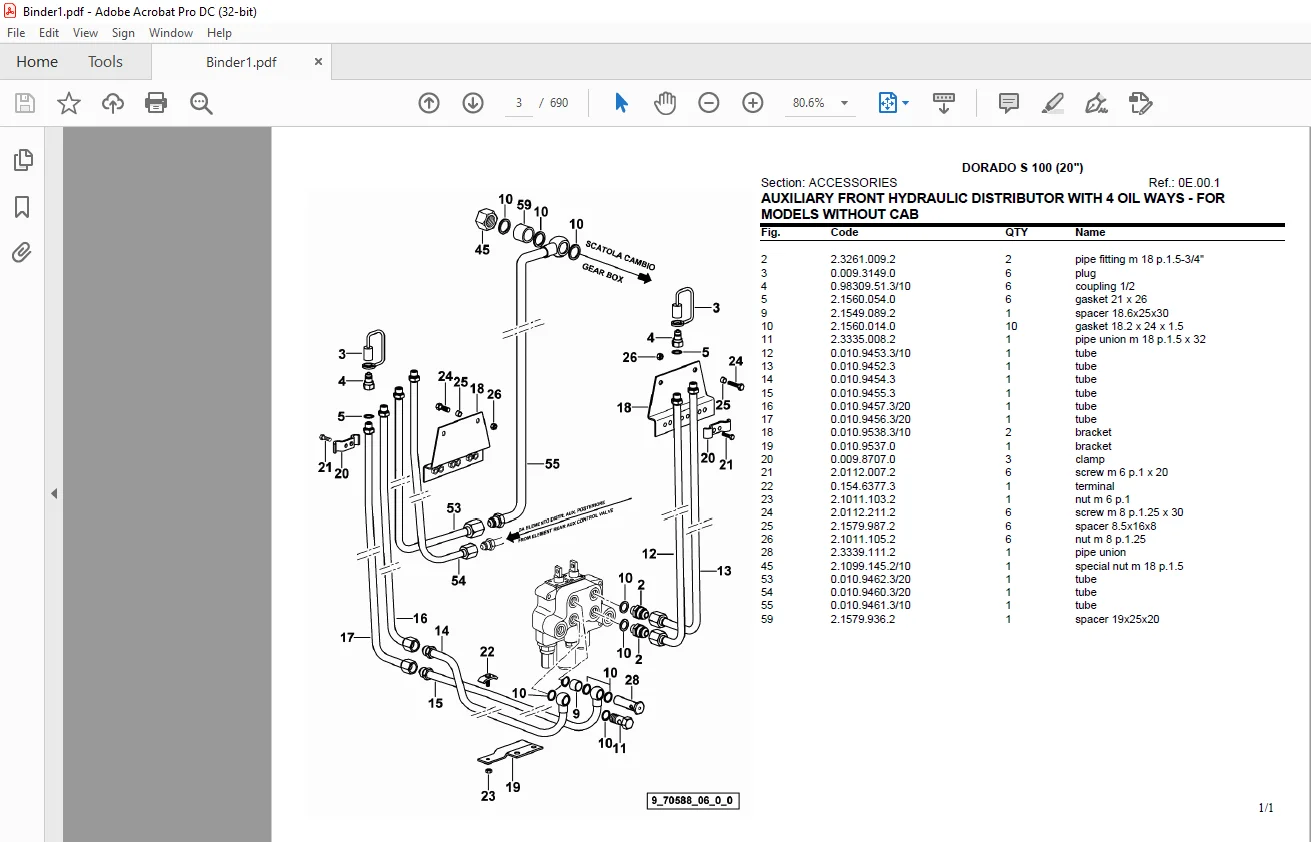The height and width of the screenshot is (842, 1311).
Task: Select the highlighter pen tool
Action: click(x=1052, y=103)
